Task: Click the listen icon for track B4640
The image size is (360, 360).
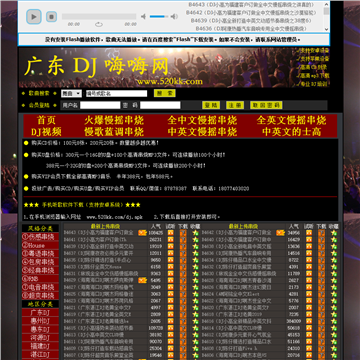Action: coord(309,240)
